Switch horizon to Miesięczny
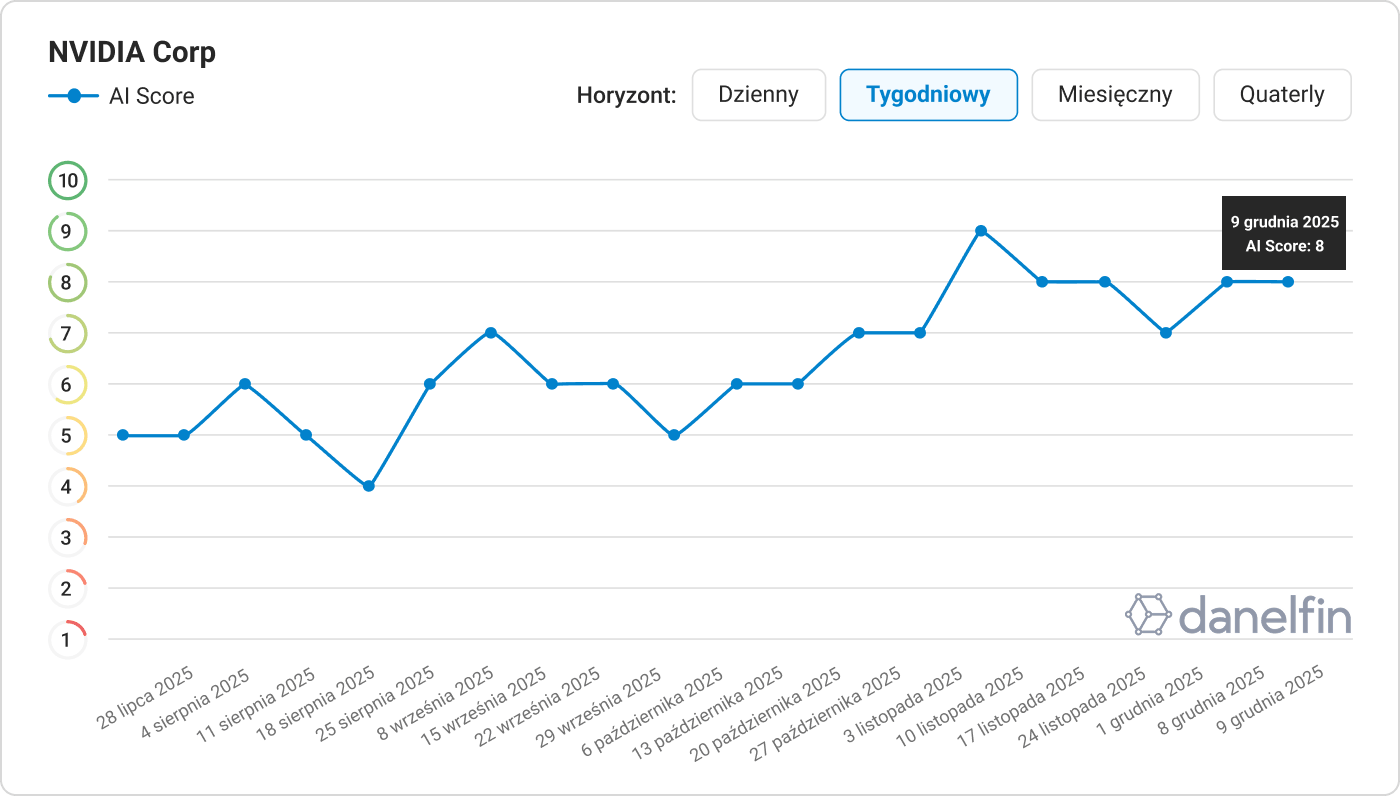This screenshot has height=796, width=1400. click(1115, 95)
